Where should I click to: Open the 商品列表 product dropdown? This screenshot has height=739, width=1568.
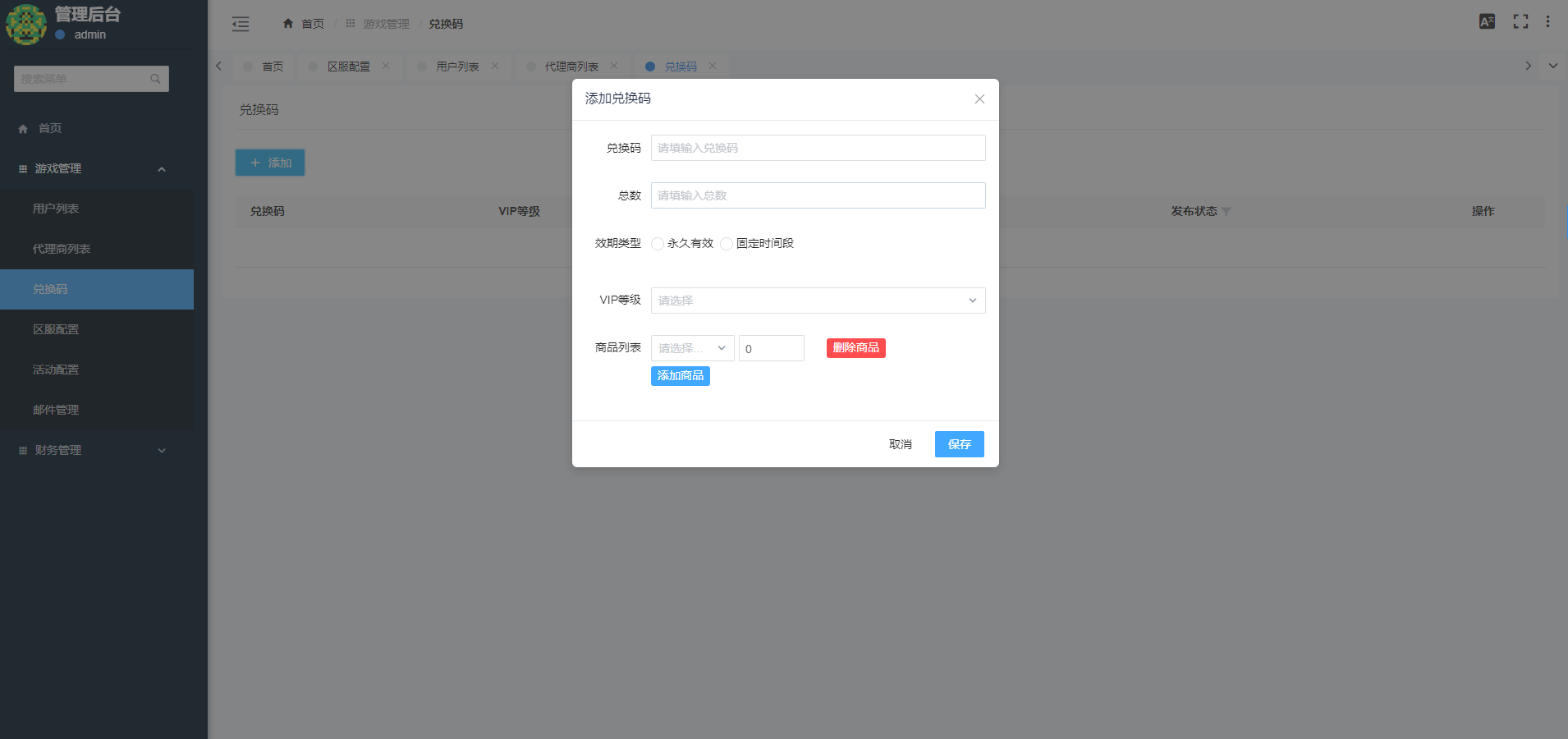(691, 347)
